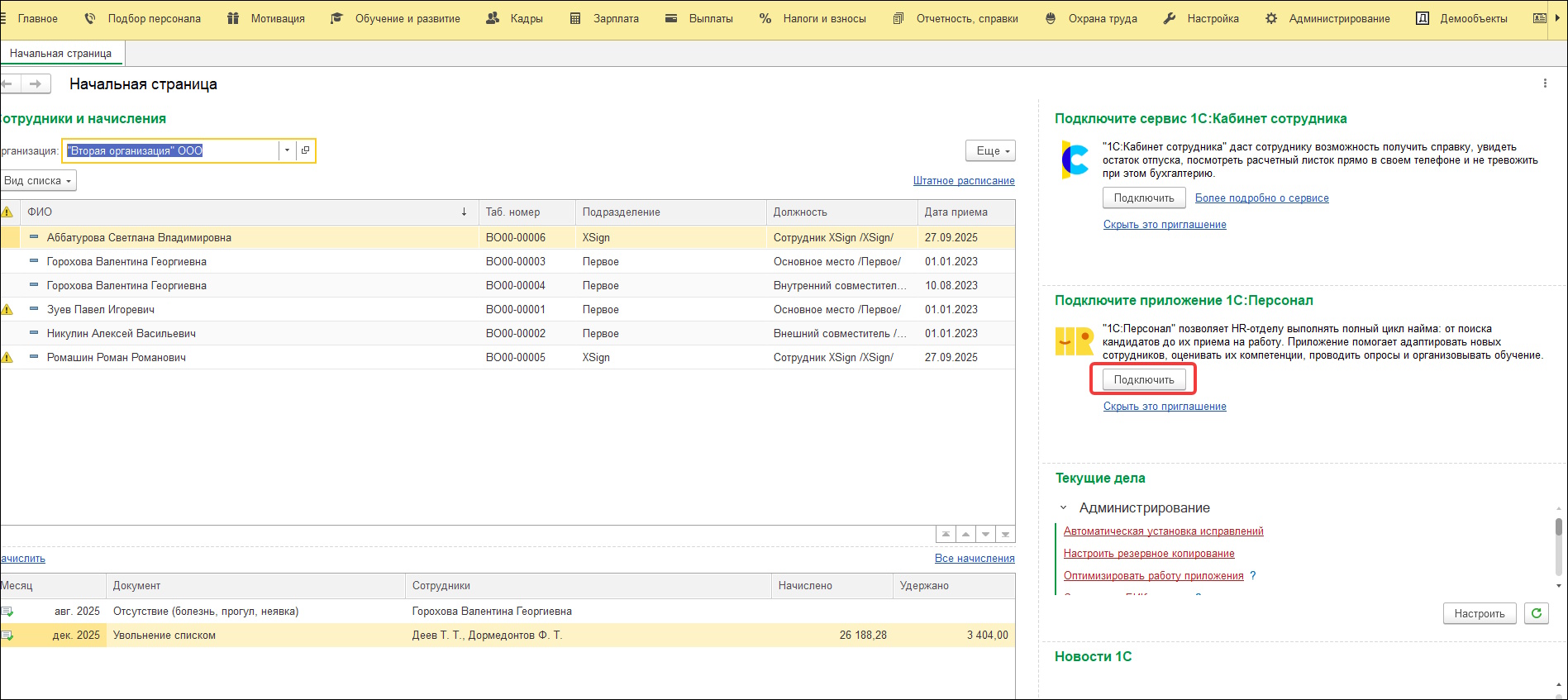Collapse the Администрирование group
This screenshot has width=1568, height=700.
point(1064,508)
